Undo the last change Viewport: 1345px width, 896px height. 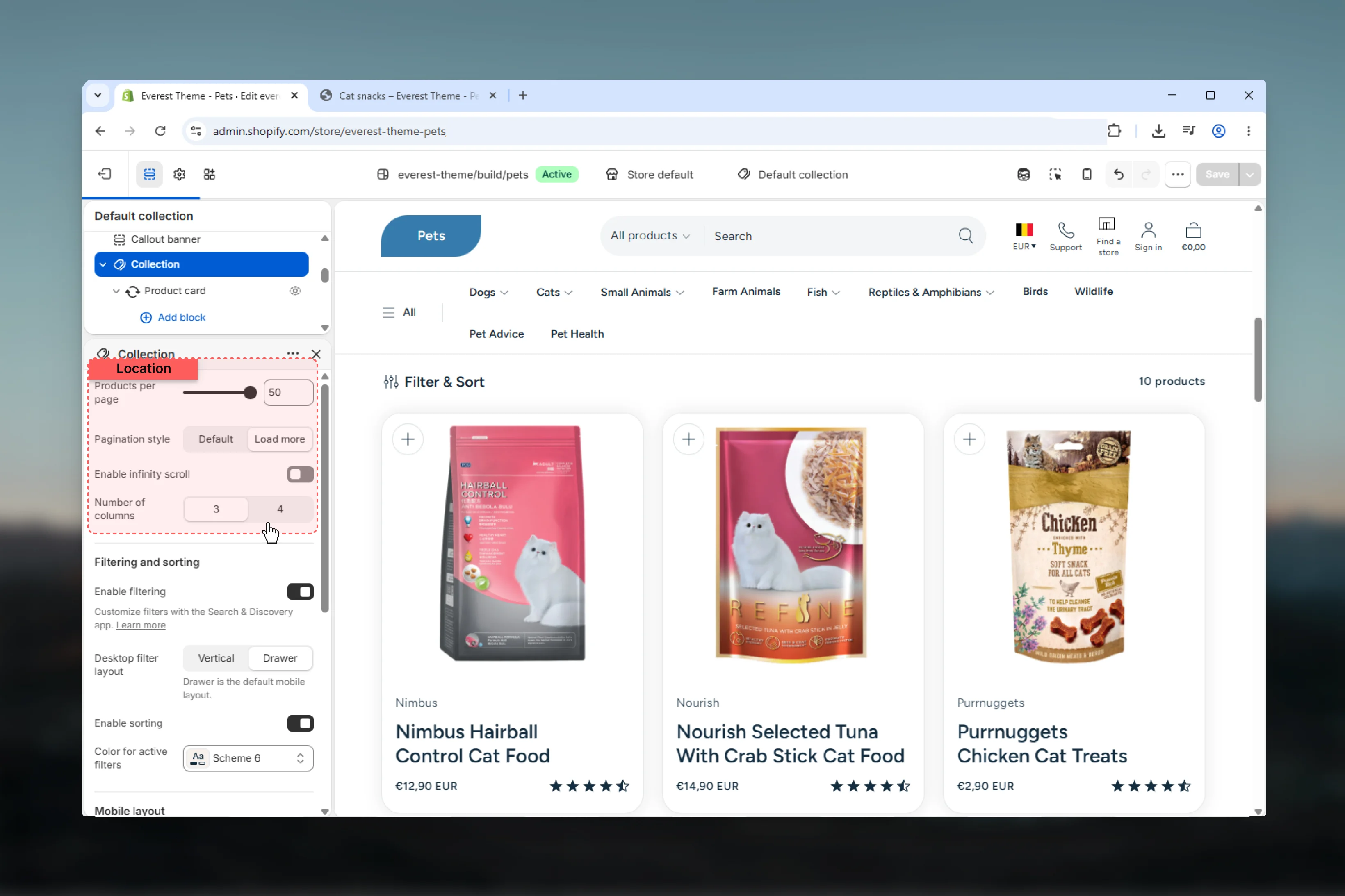pos(1119,174)
